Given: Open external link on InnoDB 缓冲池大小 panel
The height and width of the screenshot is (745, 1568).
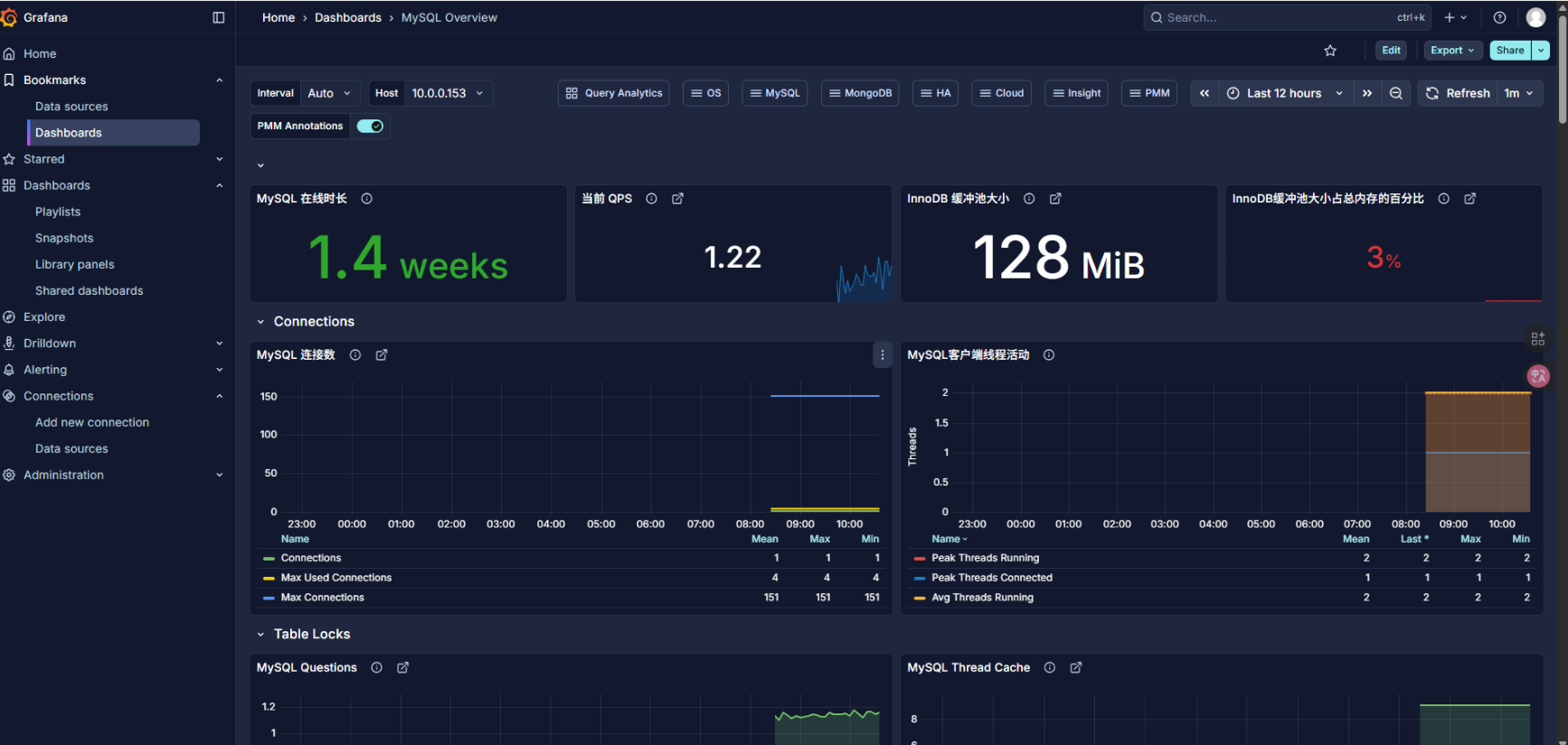Looking at the screenshot, I should click(1055, 199).
